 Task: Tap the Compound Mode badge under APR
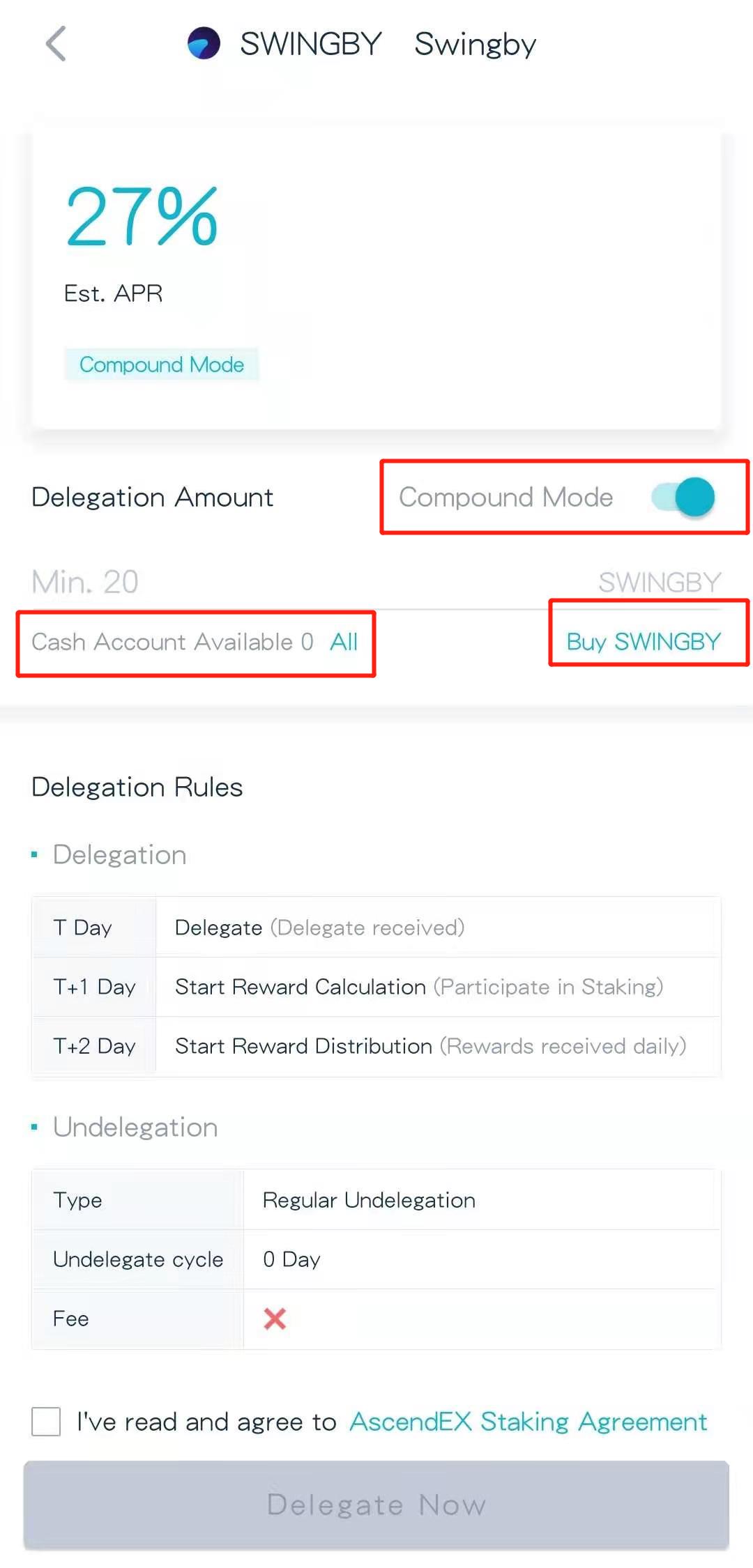(162, 364)
